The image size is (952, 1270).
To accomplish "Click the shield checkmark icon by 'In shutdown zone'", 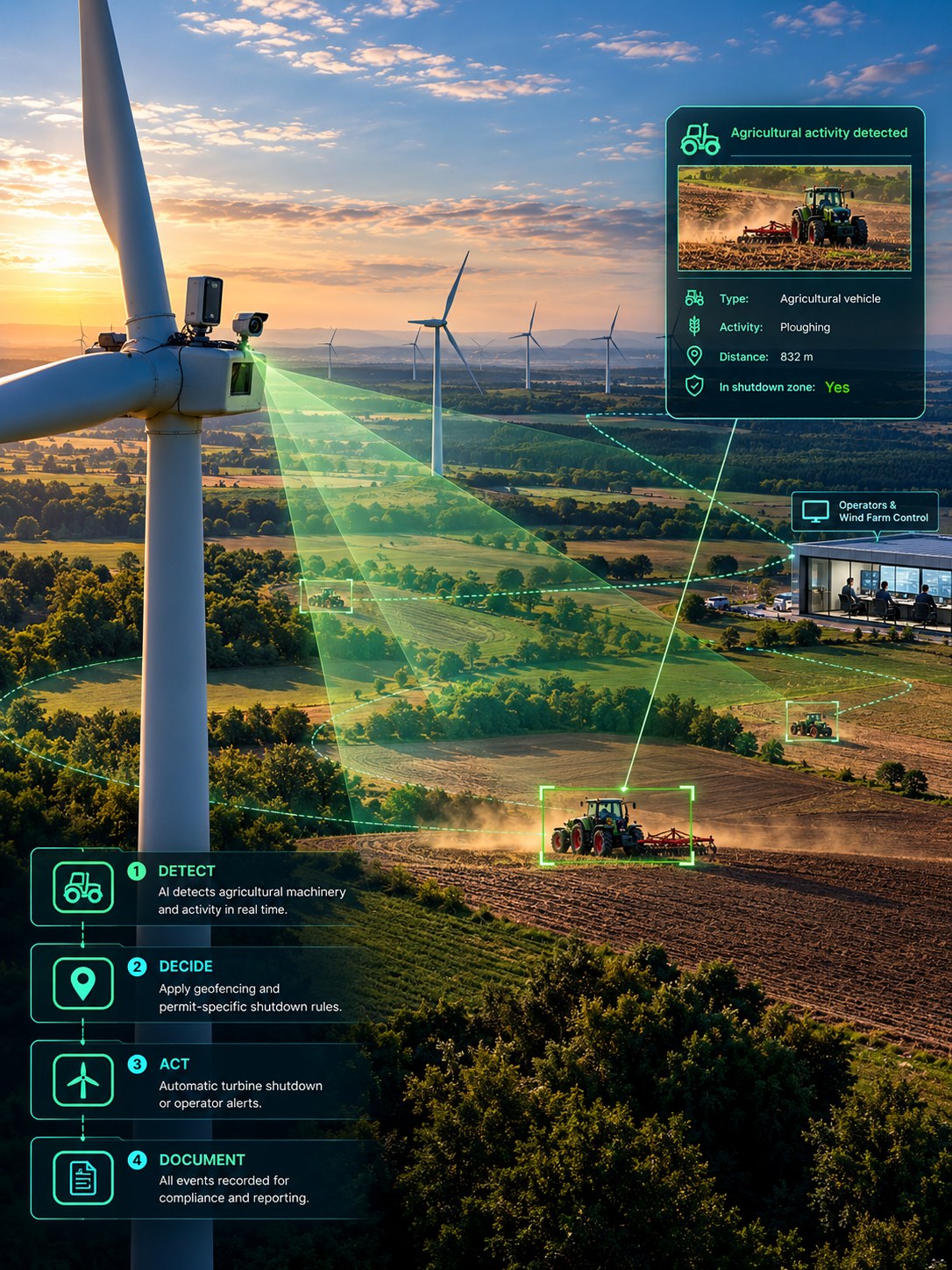I will (694, 386).
